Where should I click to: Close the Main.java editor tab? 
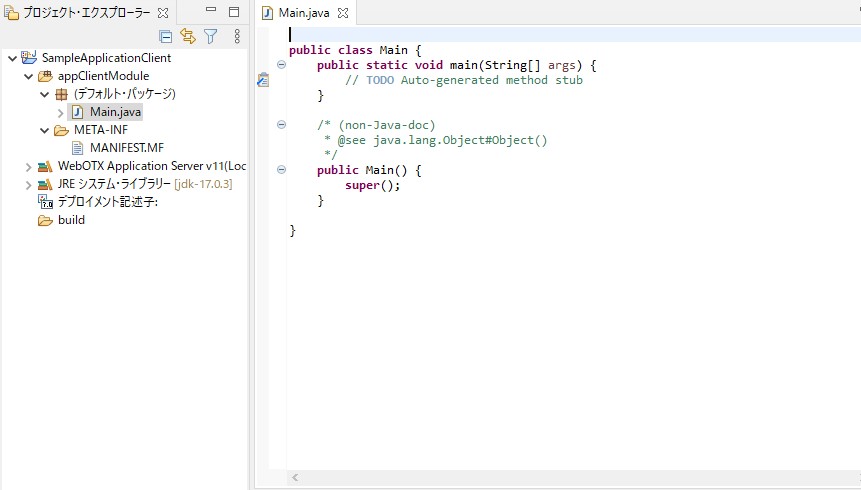tap(342, 13)
